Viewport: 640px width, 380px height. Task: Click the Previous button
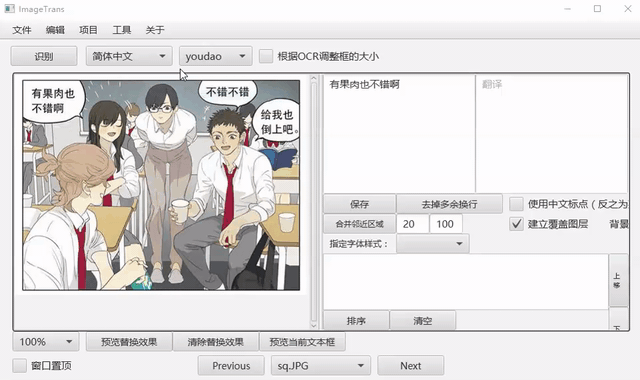[231, 365]
